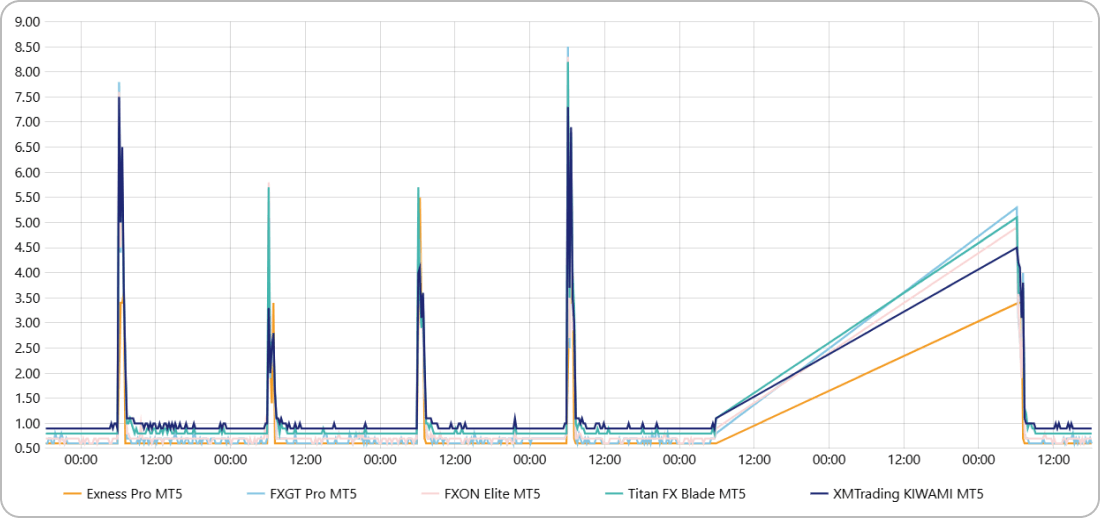Click the light blue marker beside FXGT Pro
Viewport: 1100px width, 518px height.
click(254, 493)
